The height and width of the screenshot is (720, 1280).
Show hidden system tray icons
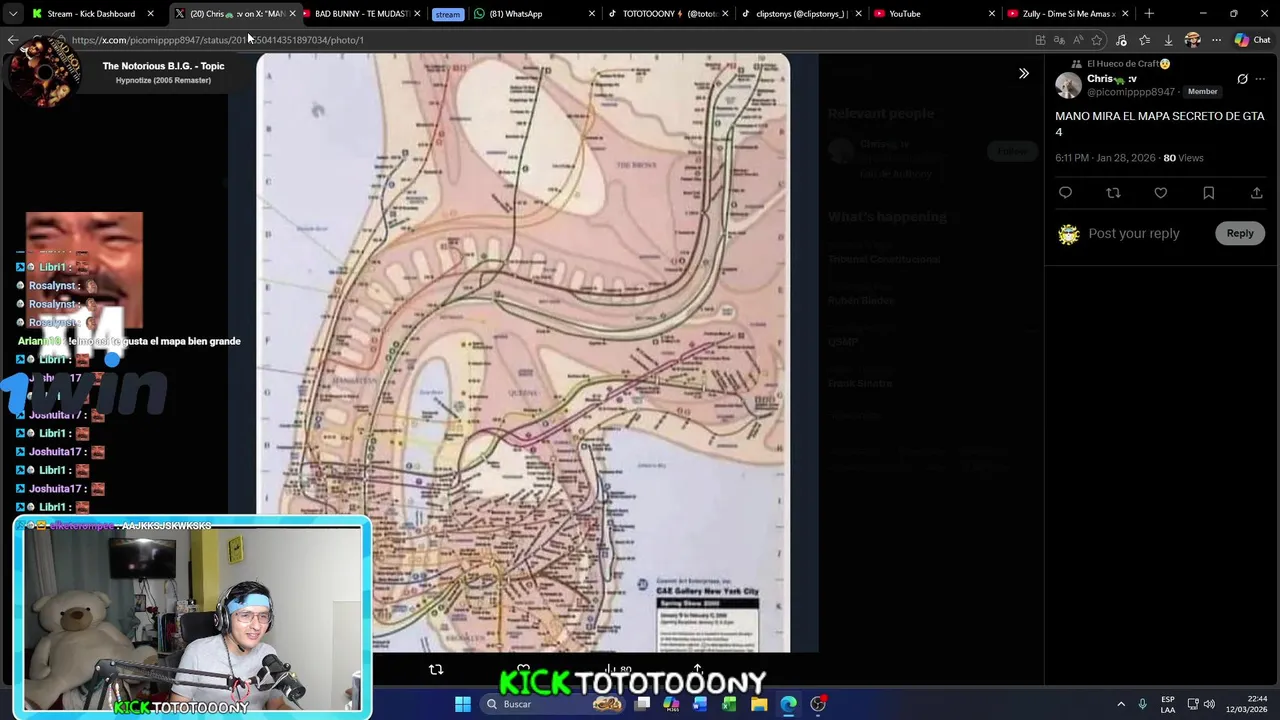click(1120, 704)
